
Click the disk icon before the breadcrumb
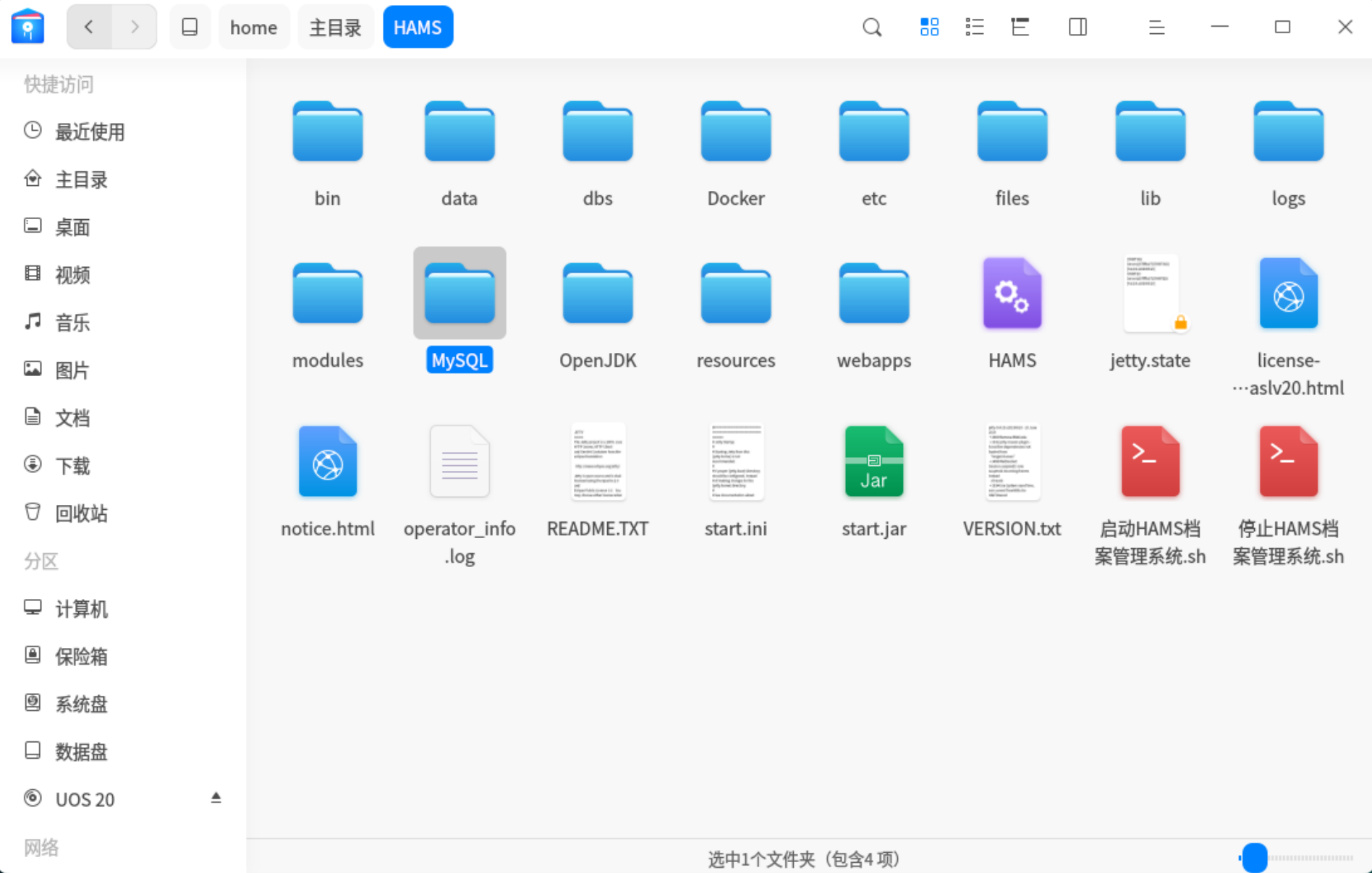(190, 27)
